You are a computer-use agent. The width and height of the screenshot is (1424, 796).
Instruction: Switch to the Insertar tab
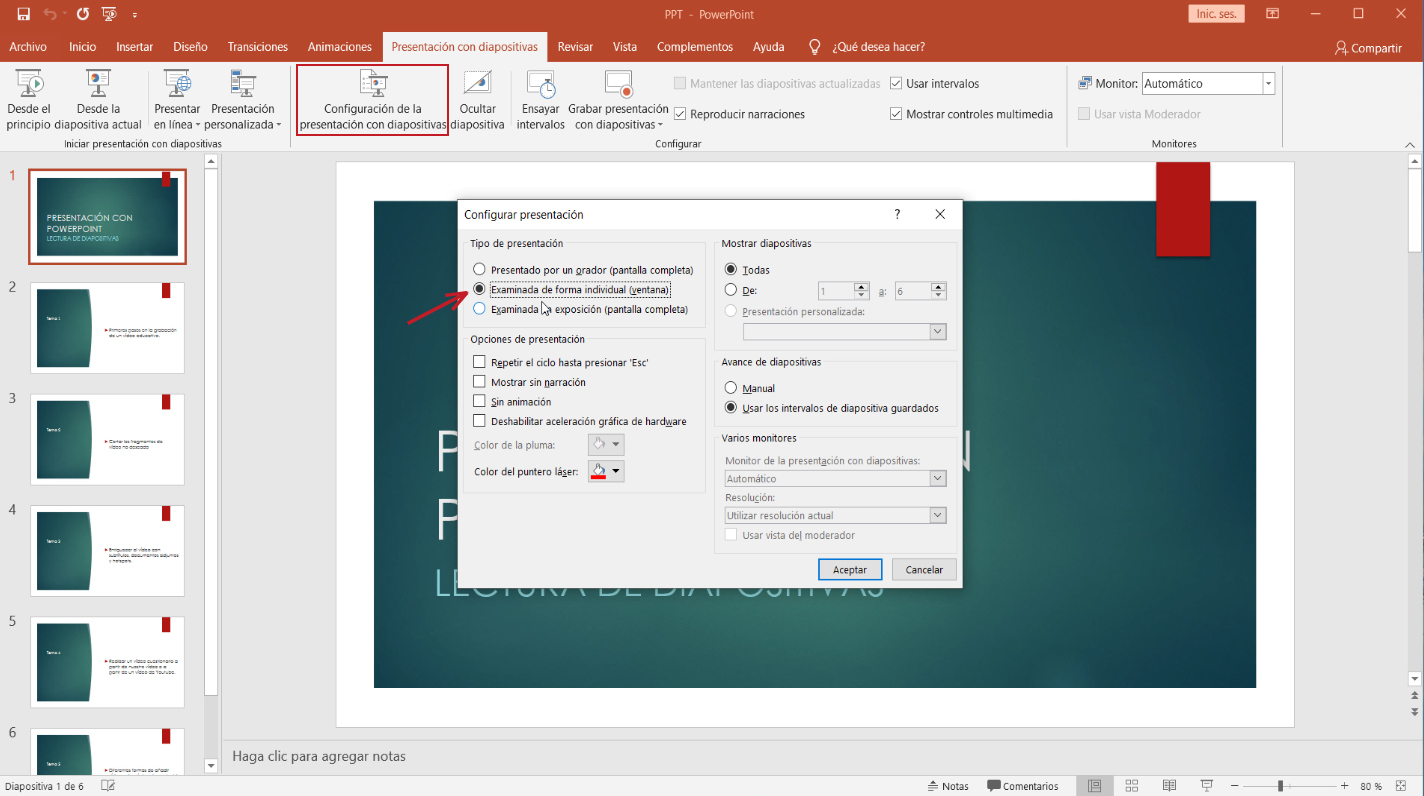coord(135,47)
